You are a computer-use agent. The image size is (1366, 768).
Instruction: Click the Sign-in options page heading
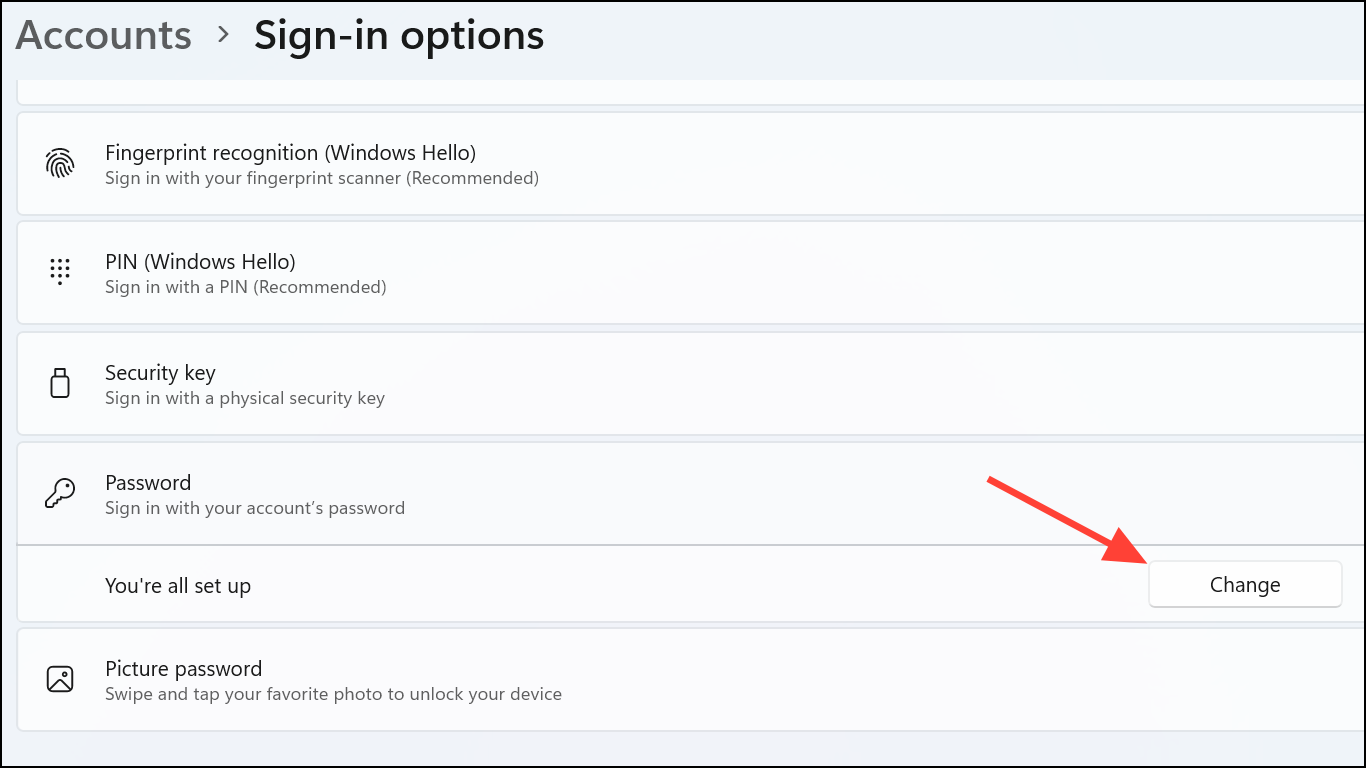(x=399, y=35)
